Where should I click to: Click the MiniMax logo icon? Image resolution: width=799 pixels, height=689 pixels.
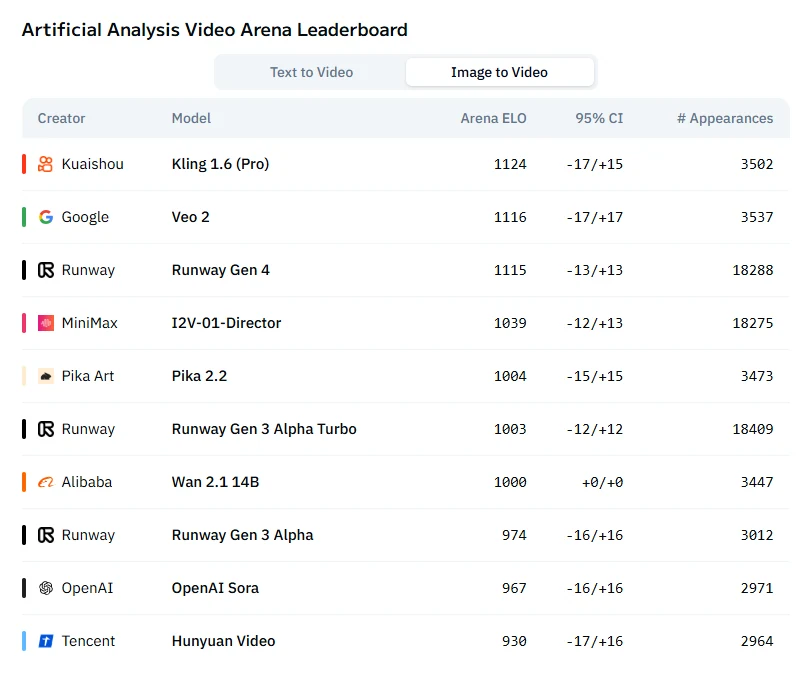[45, 323]
